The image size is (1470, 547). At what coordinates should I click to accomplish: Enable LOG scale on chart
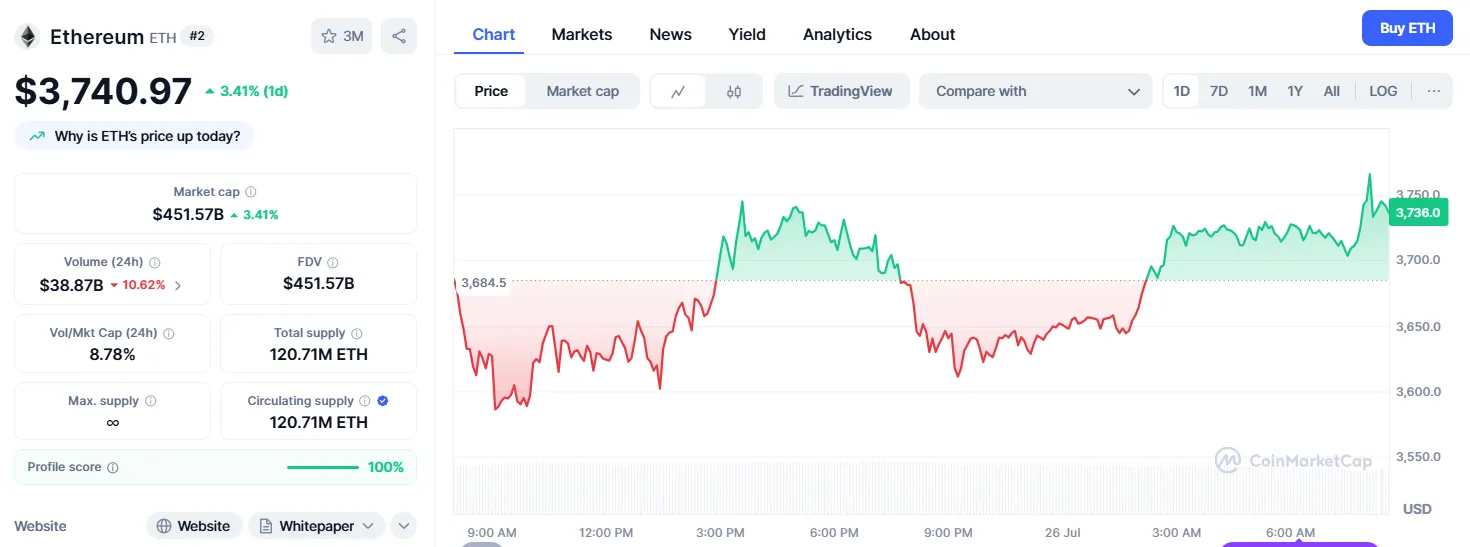[x=1383, y=91]
